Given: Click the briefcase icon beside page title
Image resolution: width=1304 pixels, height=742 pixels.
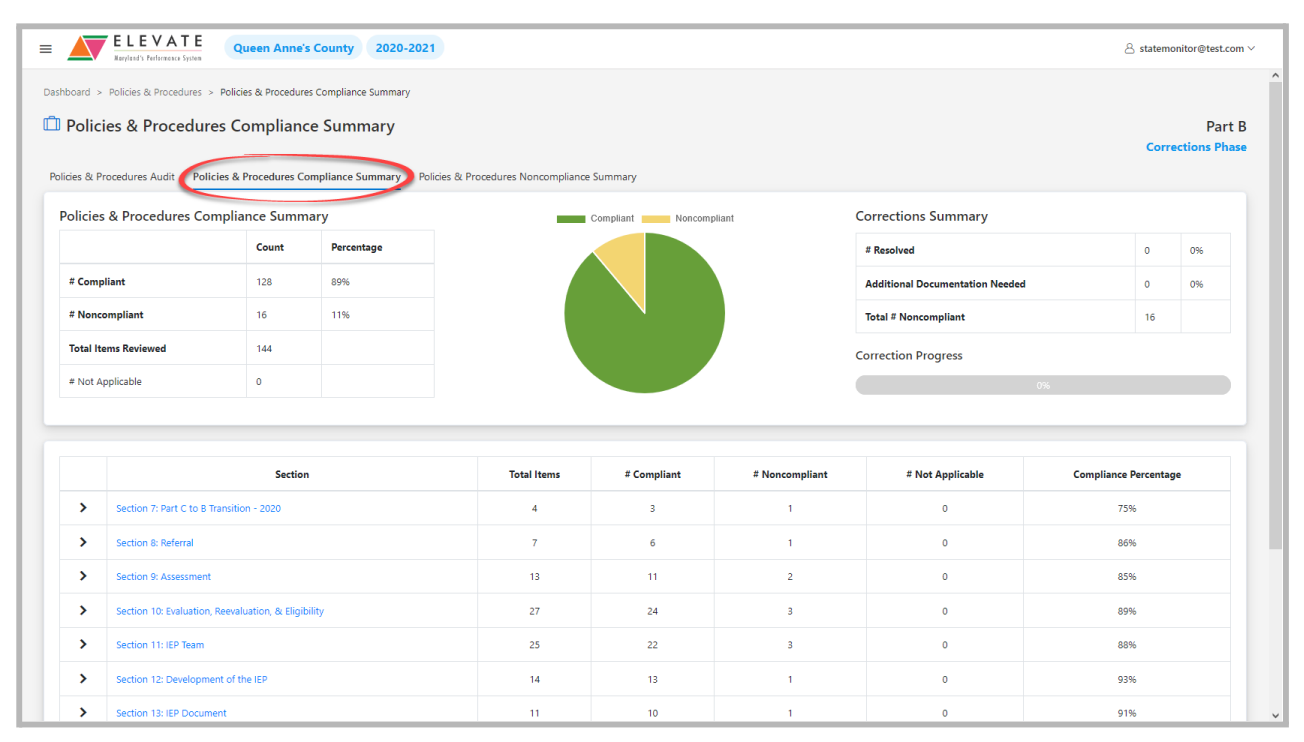Looking at the screenshot, I should click(x=51, y=125).
